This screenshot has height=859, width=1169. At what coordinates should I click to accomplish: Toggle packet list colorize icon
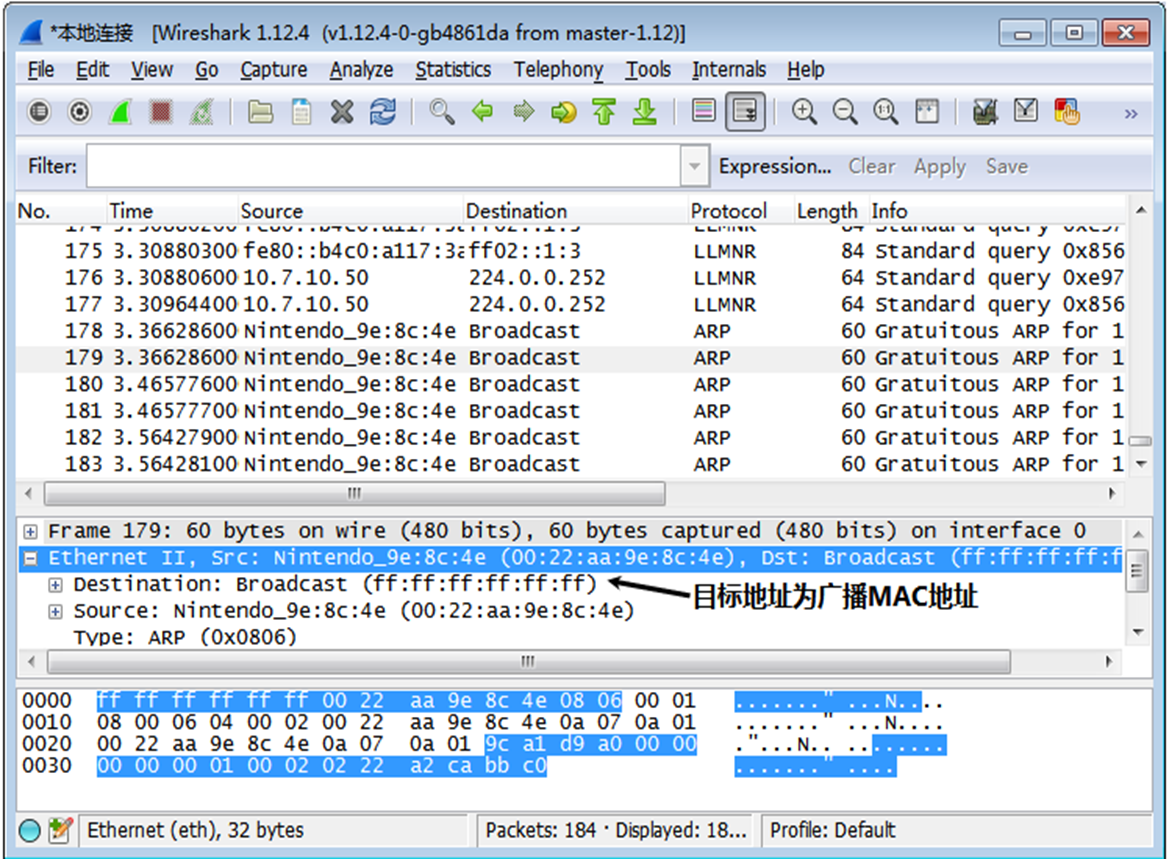(x=703, y=112)
